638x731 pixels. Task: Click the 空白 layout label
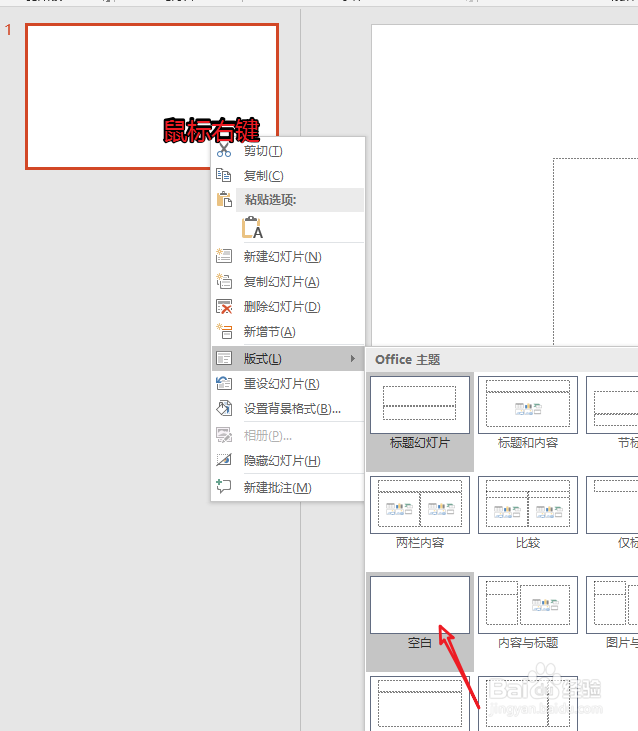click(x=420, y=643)
